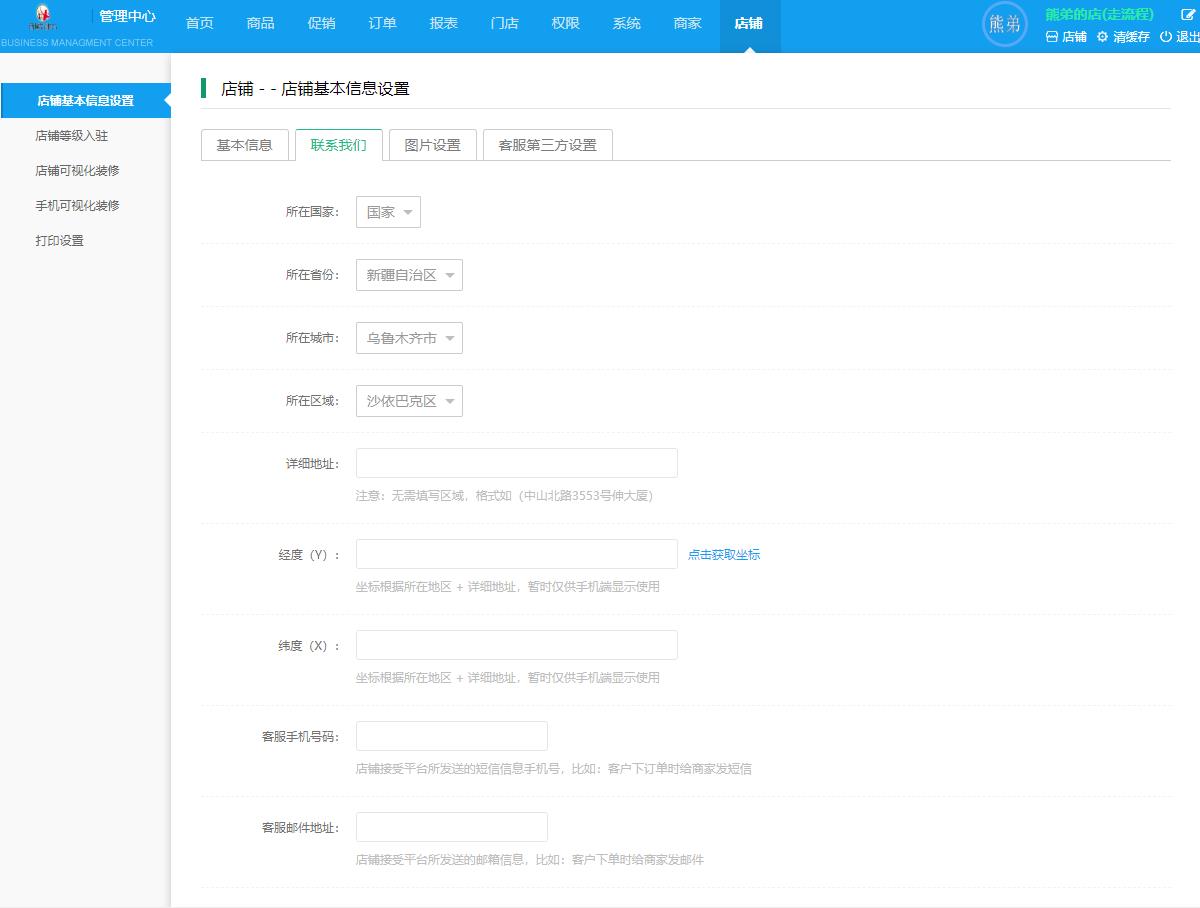Click the hint text about 中山北路3553号伸大厦
Viewport: 1200px width, 908px height.
(505, 496)
